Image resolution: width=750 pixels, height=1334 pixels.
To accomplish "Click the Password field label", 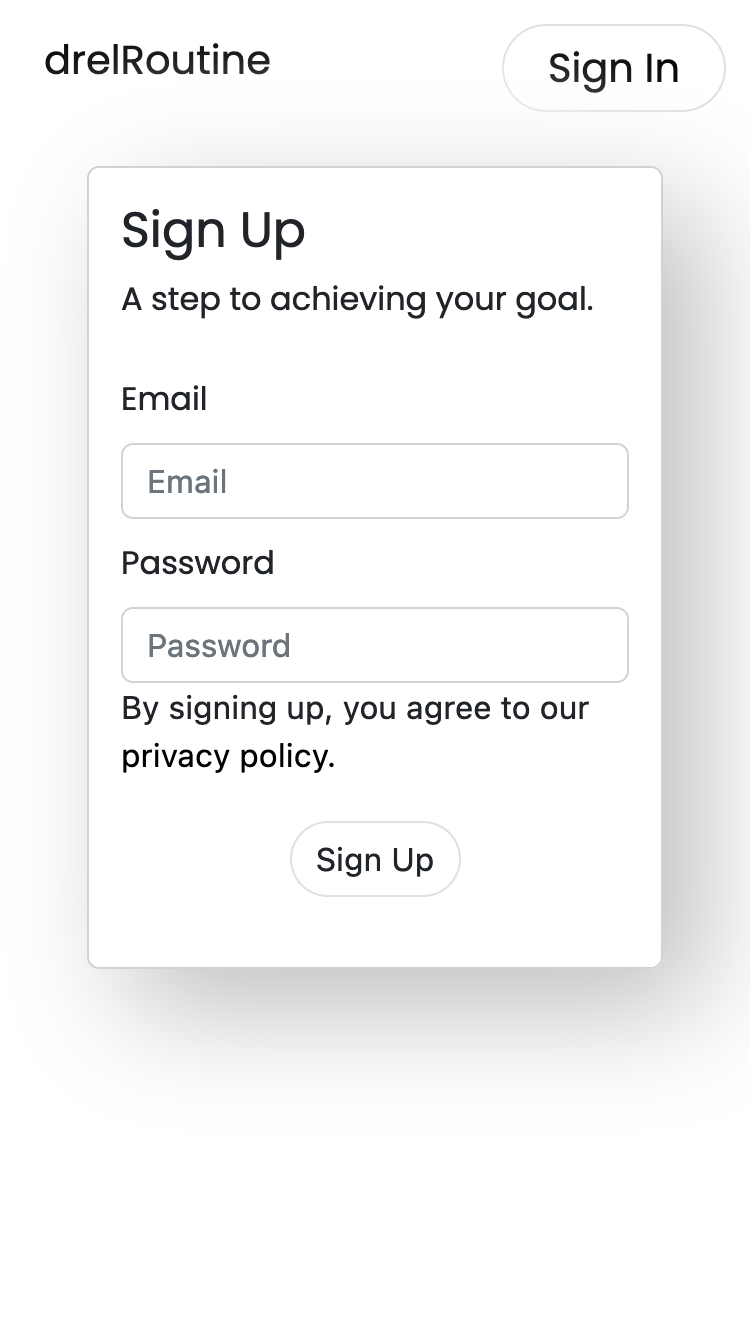I will [197, 563].
